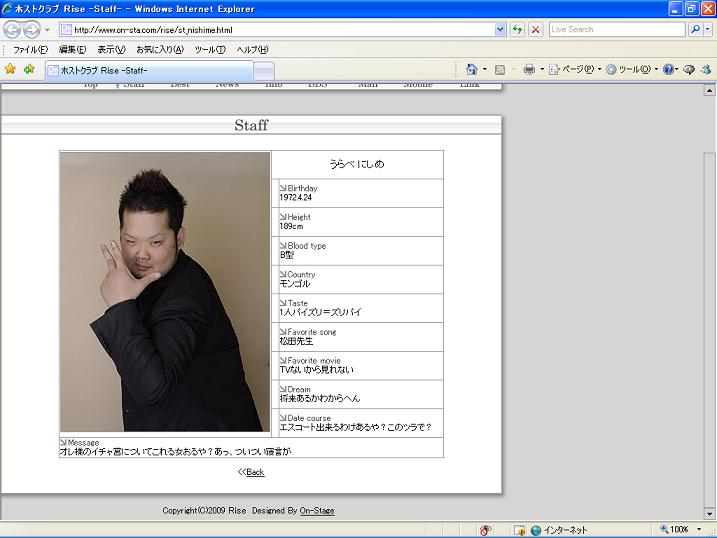This screenshot has height=538, width=717.
Task: Expand the address bar history dropdown
Action: coord(500,30)
